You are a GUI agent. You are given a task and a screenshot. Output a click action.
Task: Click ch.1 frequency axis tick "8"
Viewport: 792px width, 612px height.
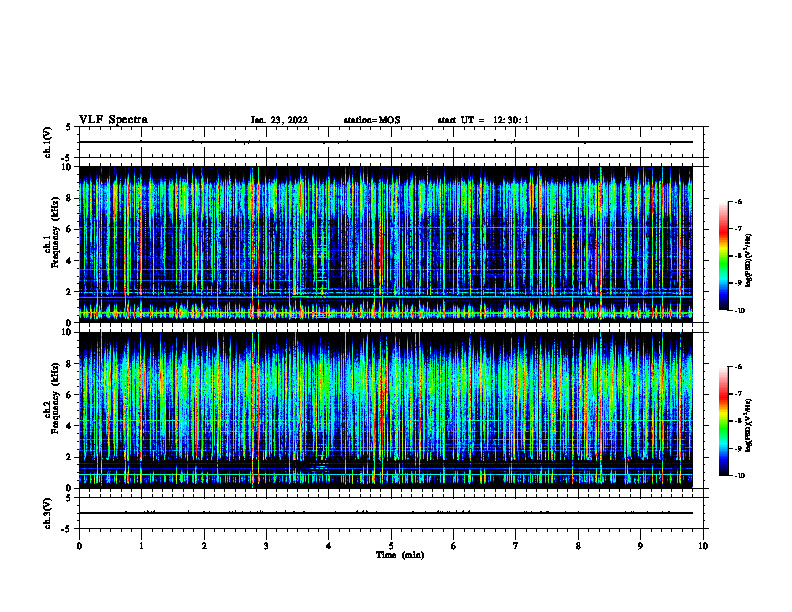click(69, 198)
